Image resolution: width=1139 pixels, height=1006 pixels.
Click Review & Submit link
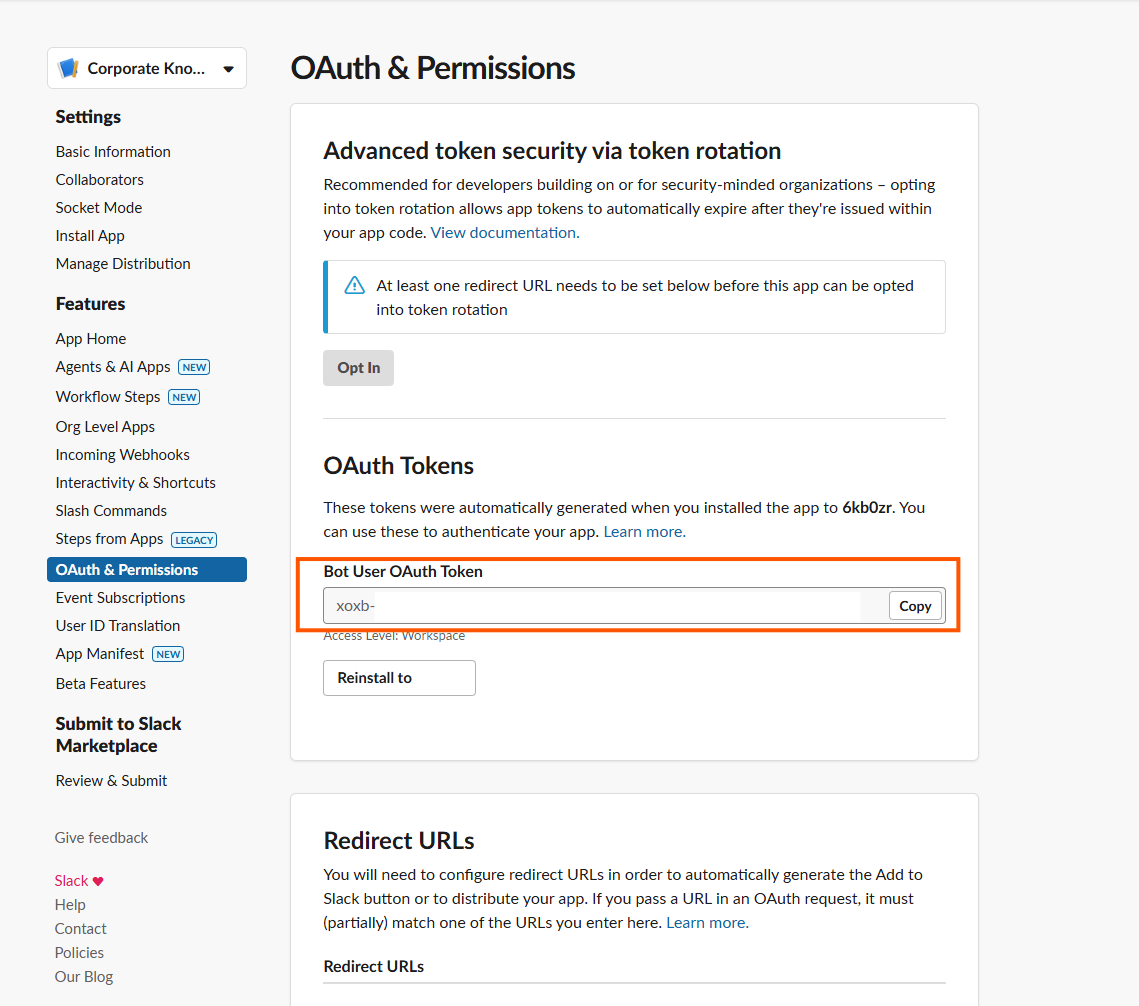point(111,781)
